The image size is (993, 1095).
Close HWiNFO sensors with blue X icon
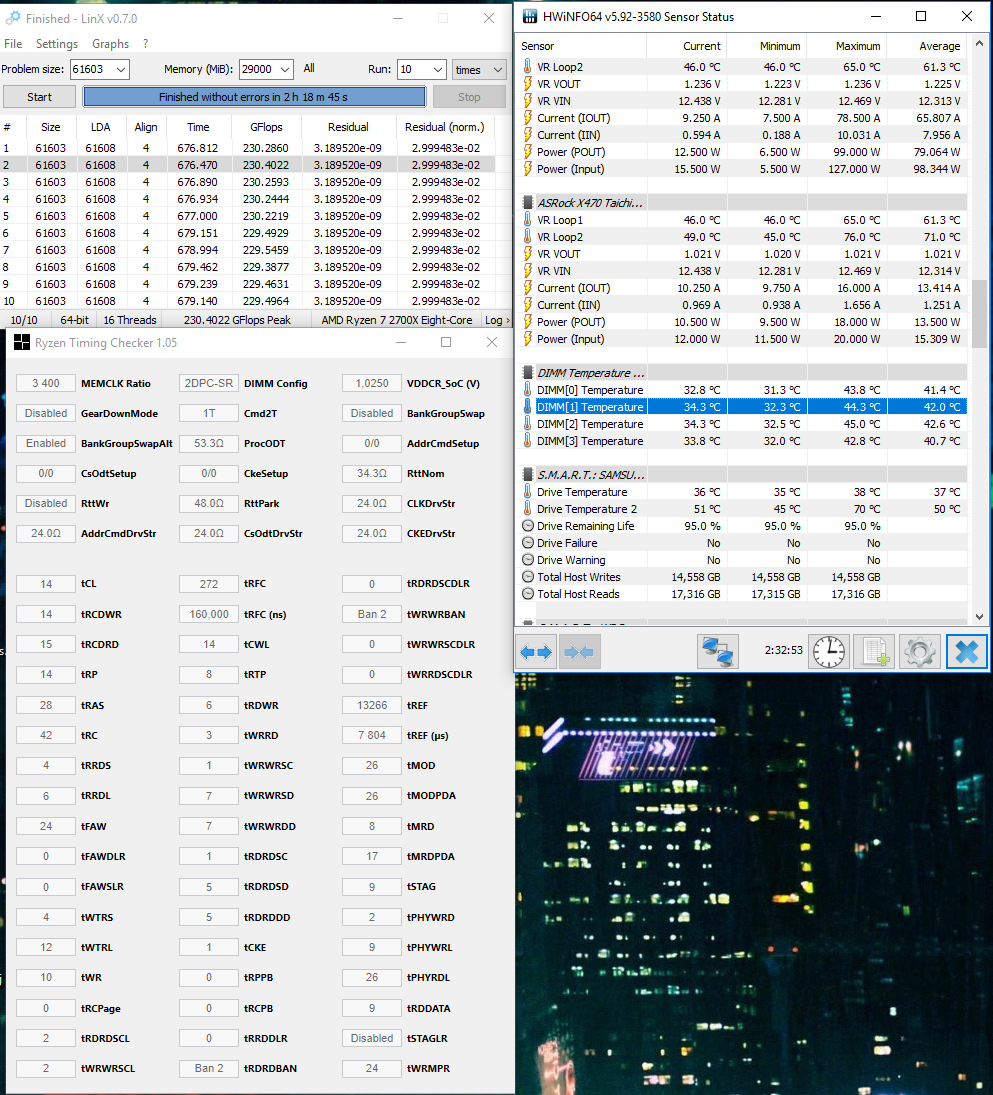click(x=967, y=652)
